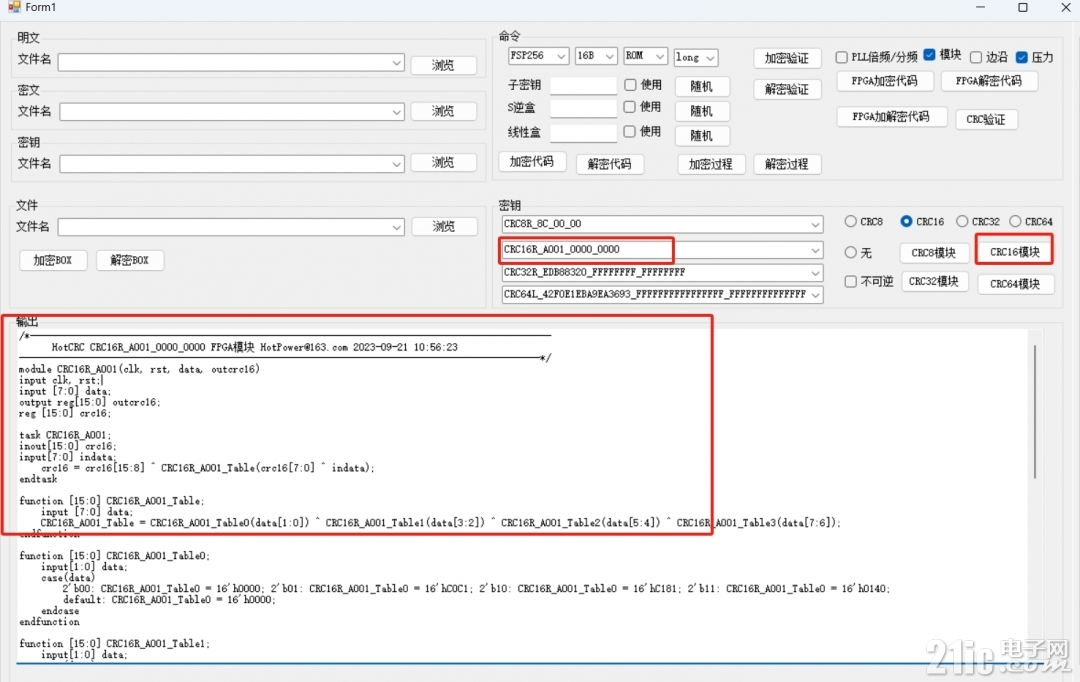
Task: Click 随机 button for 子密钥
Action: coord(701,86)
